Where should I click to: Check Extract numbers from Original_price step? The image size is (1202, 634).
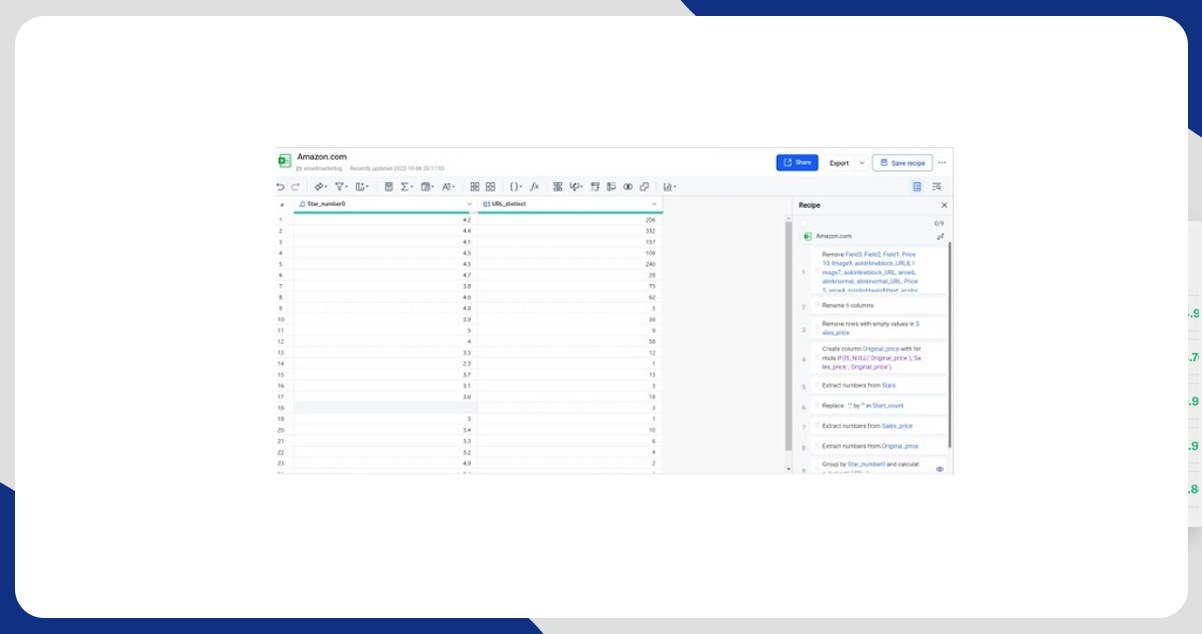817,446
